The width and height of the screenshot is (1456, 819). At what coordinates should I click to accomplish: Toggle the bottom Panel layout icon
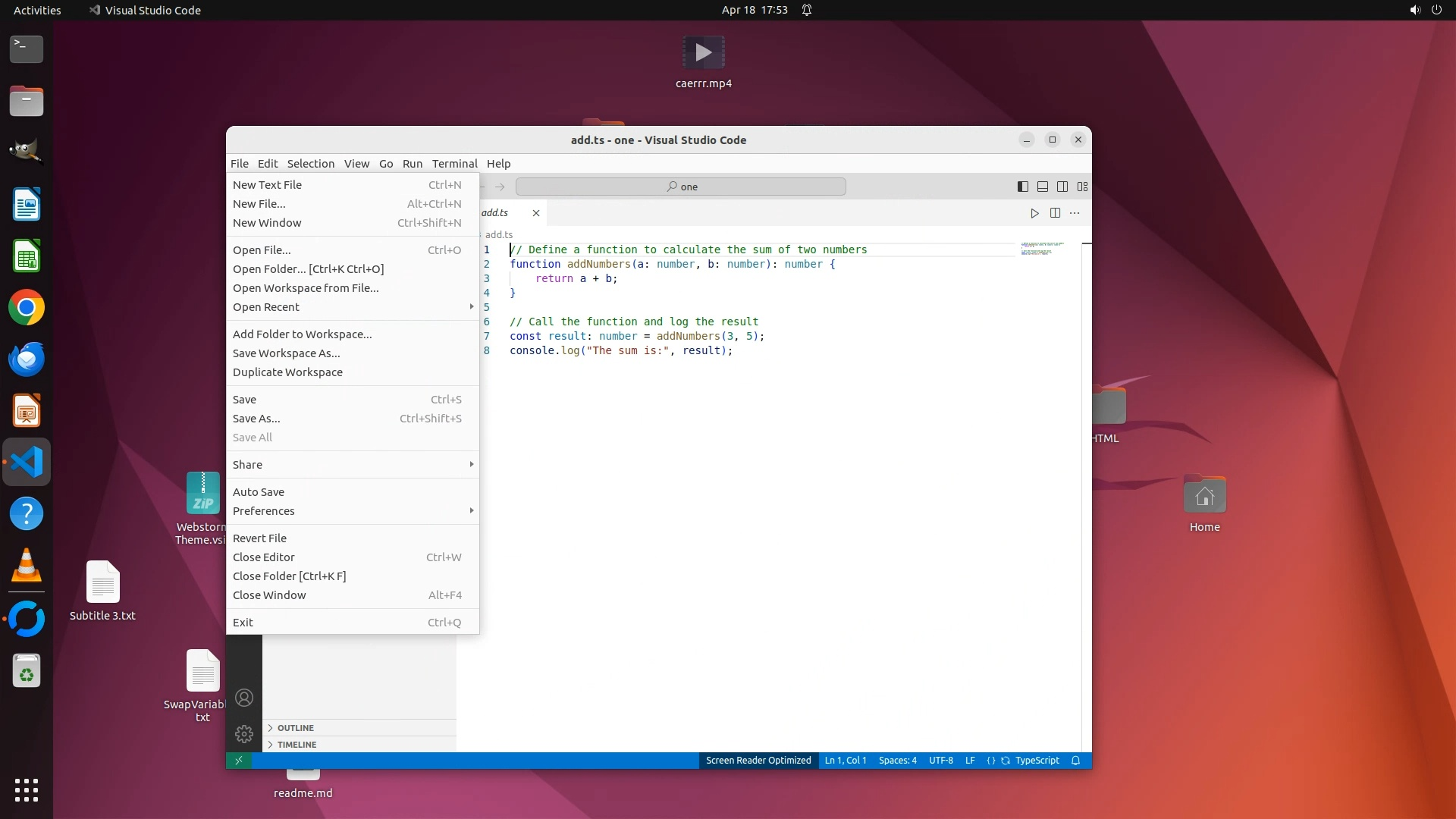(1043, 187)
